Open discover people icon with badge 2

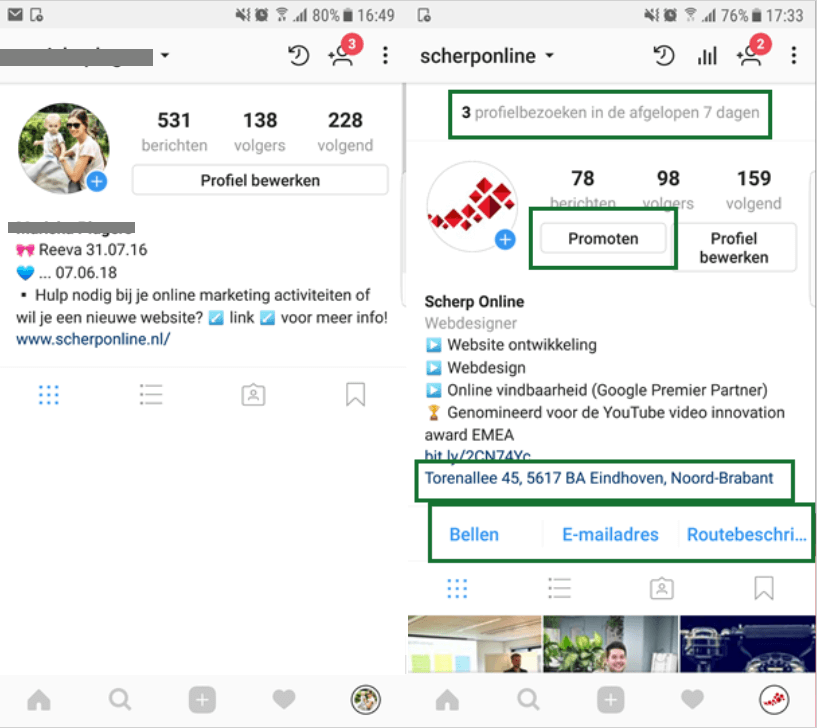(753, 51)
